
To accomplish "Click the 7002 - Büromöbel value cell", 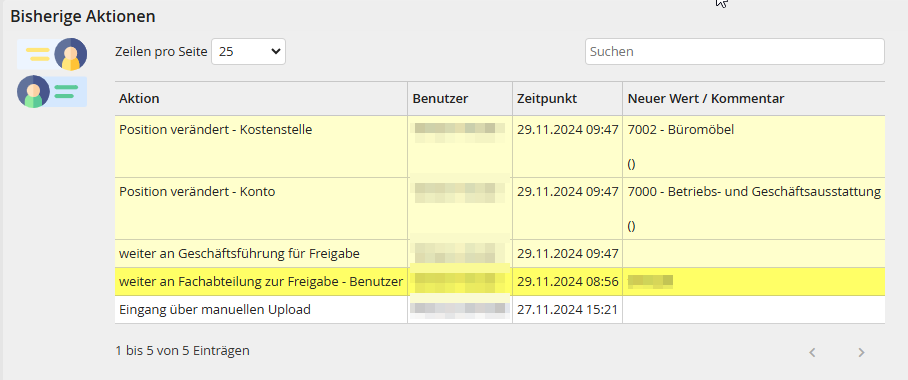I will (753, 147).
